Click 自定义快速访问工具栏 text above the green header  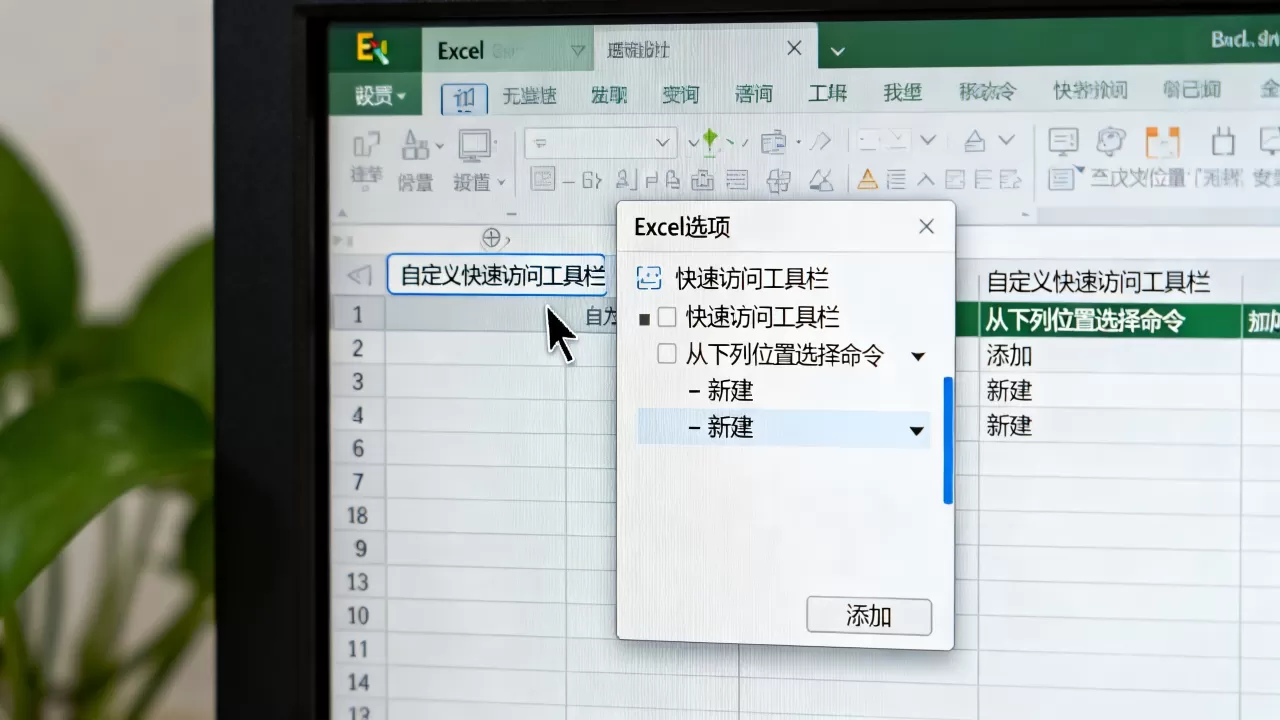[x=1098, y=282]
